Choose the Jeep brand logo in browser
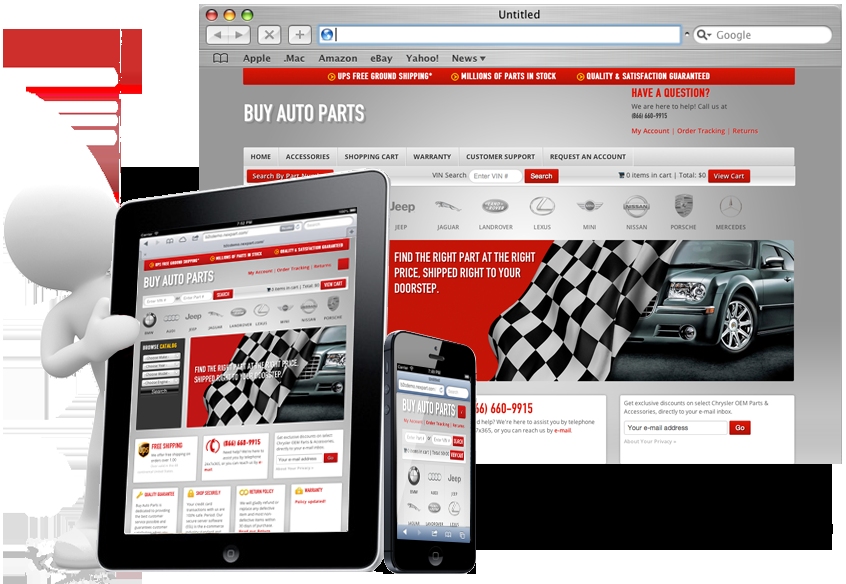 (x=401, y=207)
